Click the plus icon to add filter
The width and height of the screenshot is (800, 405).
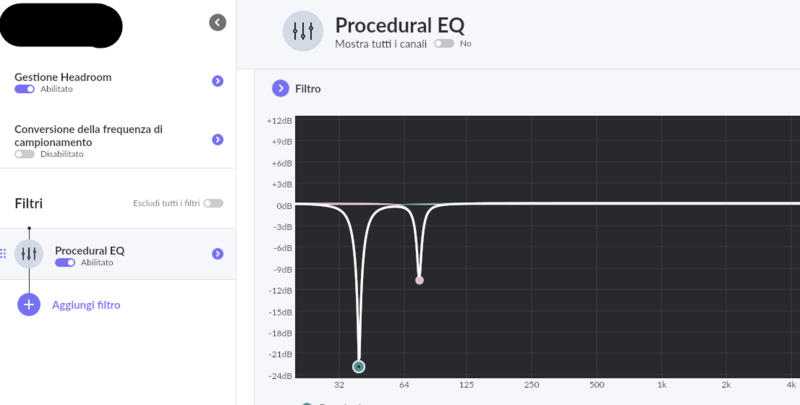coord(29,304)
